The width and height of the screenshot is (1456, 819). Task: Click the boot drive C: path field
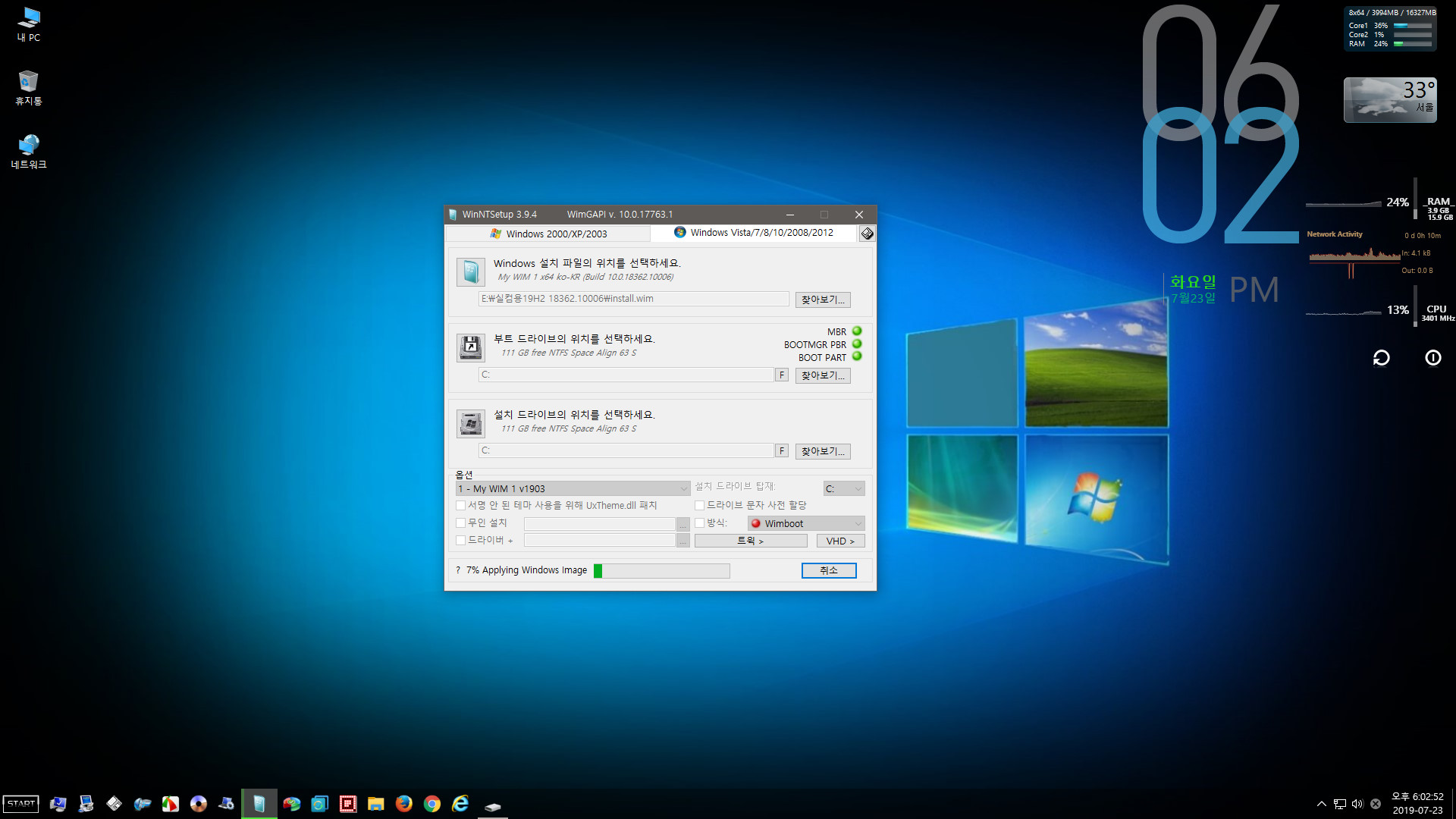(626, 375)
